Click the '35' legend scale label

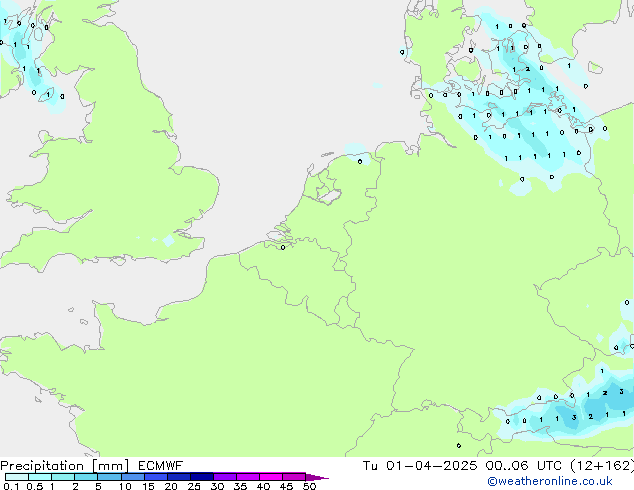coord(240,486)
